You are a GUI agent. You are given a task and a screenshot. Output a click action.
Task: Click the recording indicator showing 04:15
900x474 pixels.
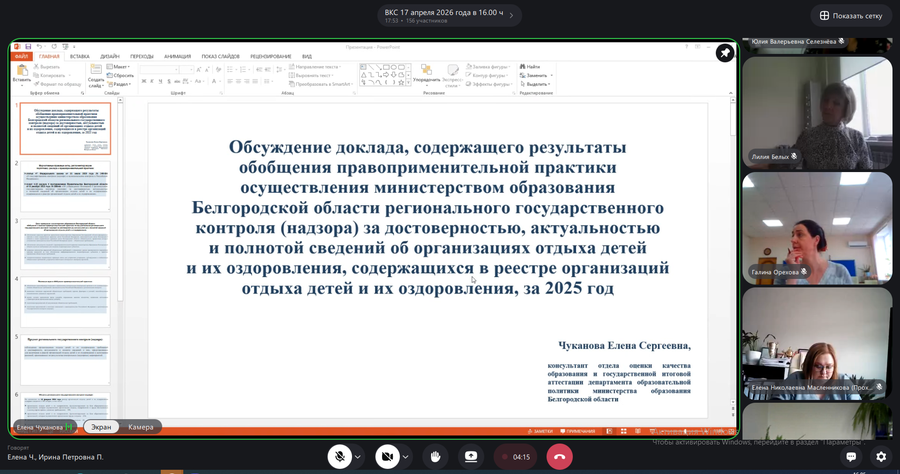click(516, 456)
